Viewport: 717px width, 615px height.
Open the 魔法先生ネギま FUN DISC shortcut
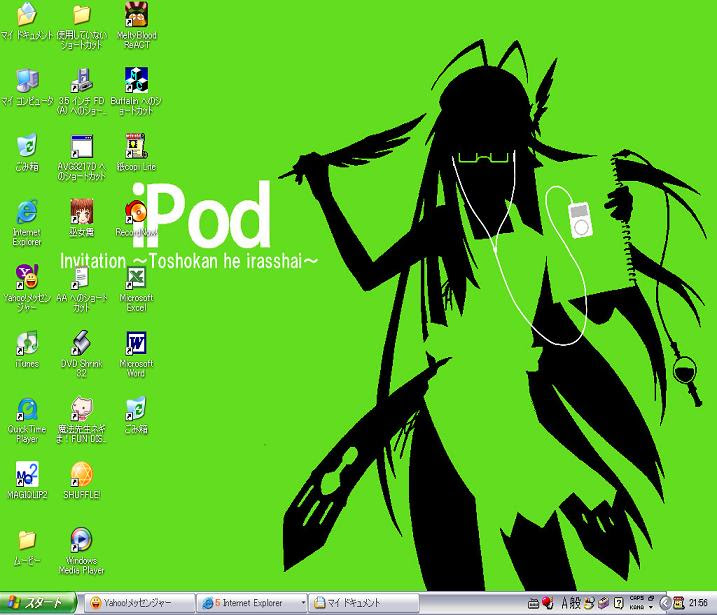click(x=82, y=409)
